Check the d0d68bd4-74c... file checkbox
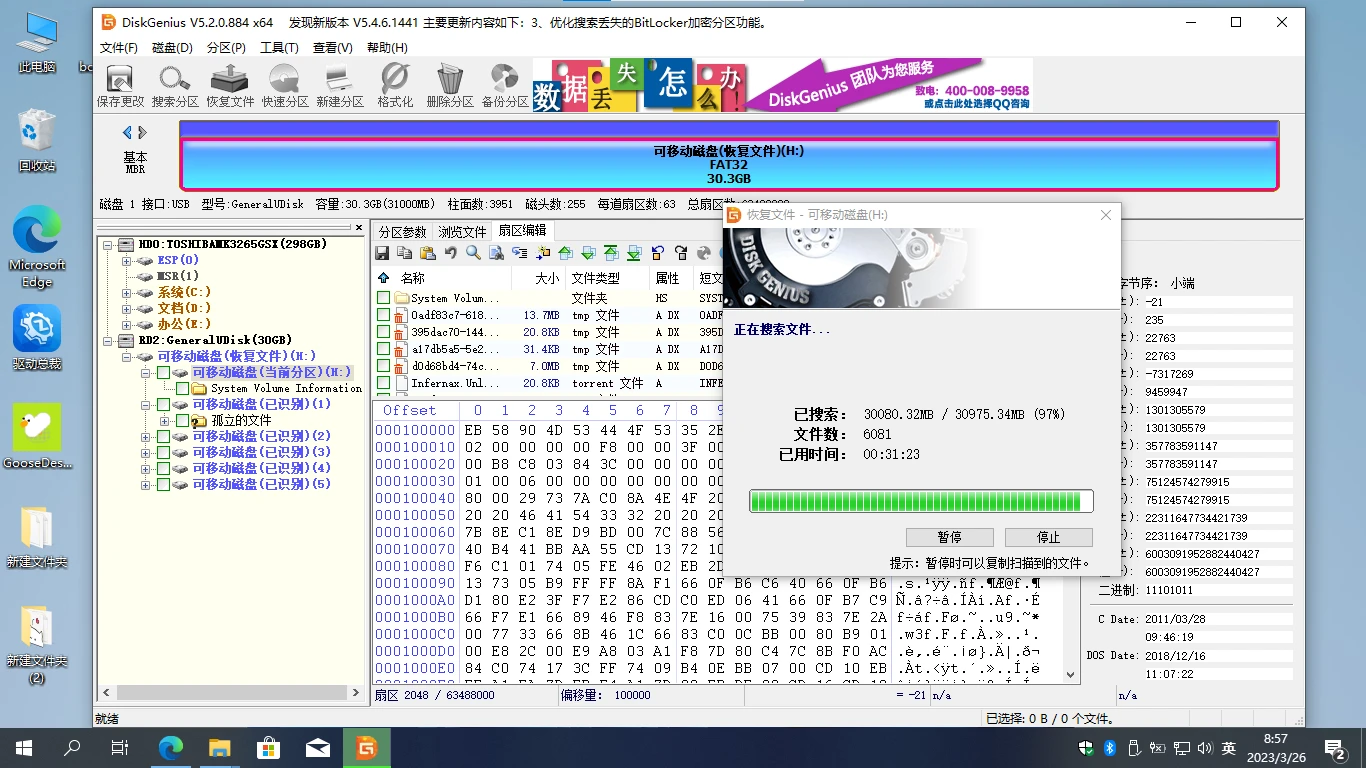Screen dimensions: 1366x768 384,366
